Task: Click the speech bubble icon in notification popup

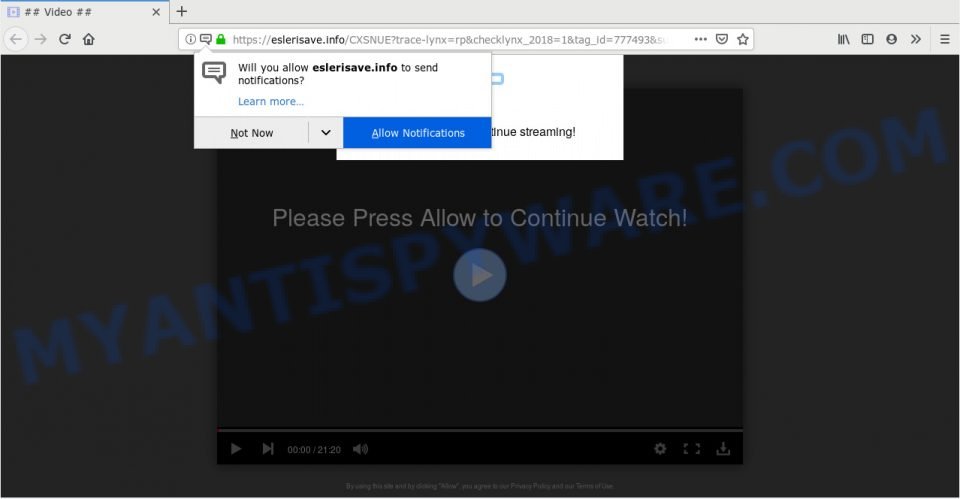Action: pyautogui.click(x=214, y=73)
